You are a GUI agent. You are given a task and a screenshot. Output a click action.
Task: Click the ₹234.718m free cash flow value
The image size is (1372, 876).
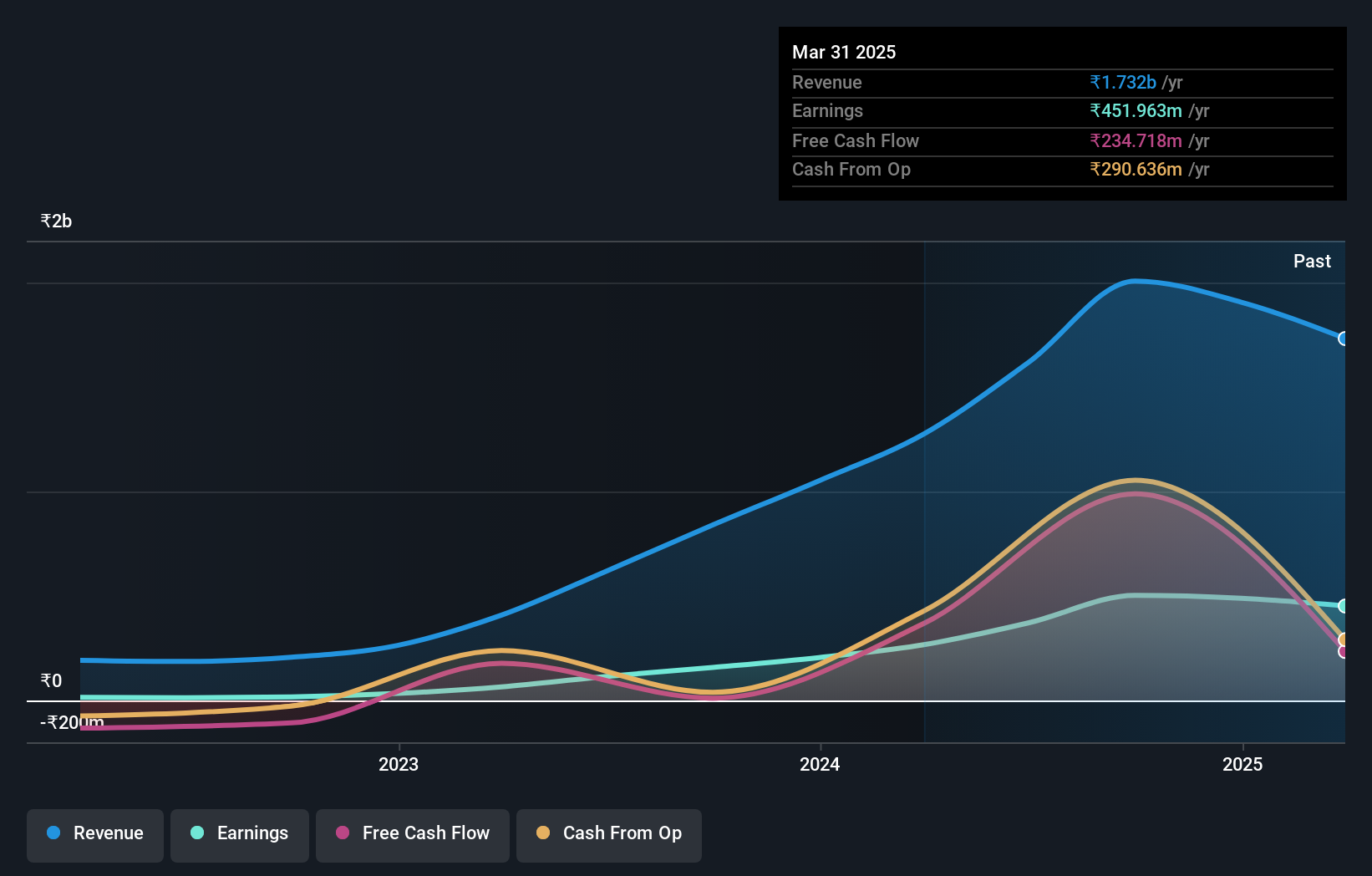[x=1136, y=141]
